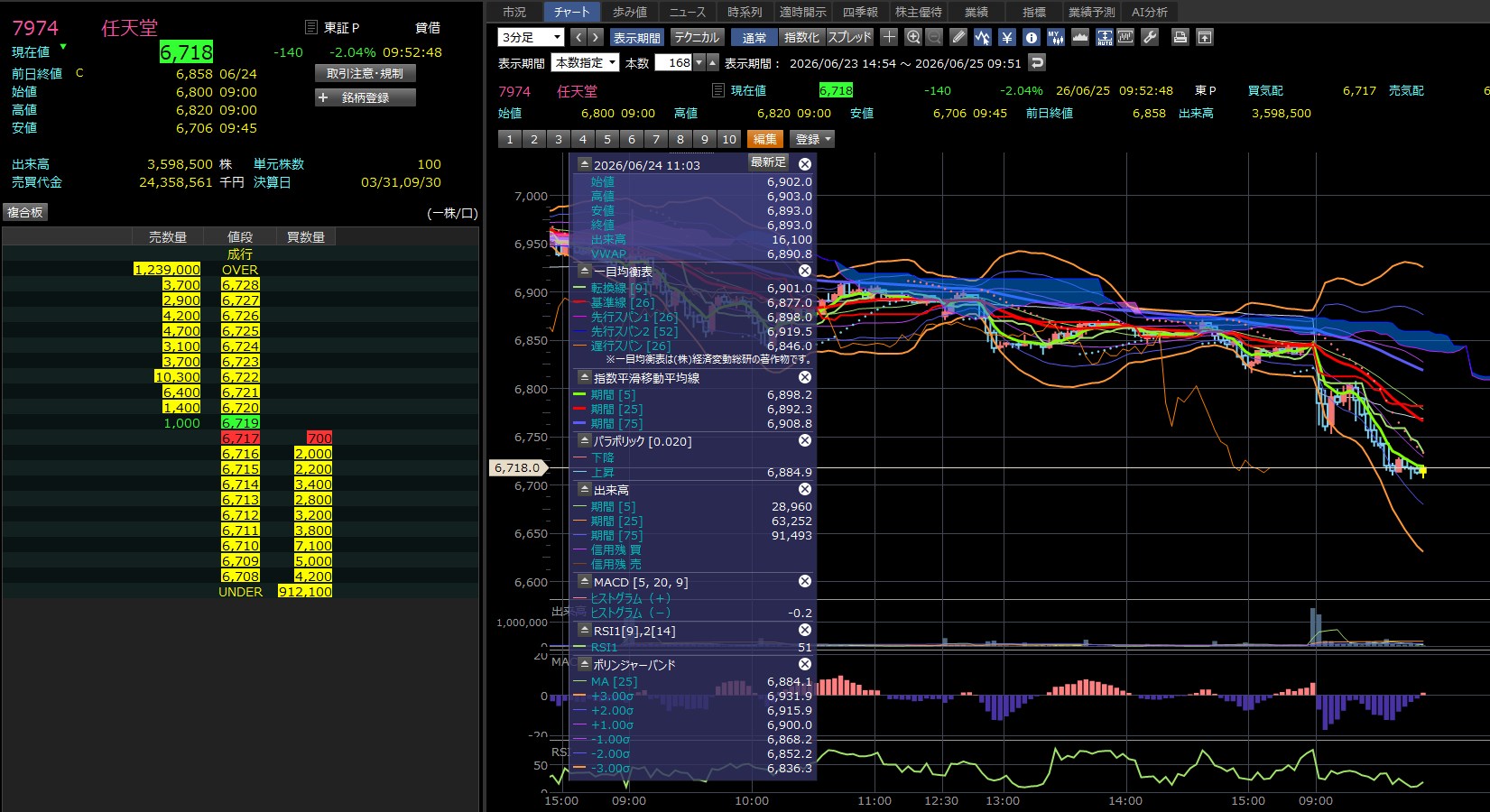Viewport: 1490px width, 812px height.
Task: Open the 3分足 timeframe dropdown
Action: coord(532,37)
